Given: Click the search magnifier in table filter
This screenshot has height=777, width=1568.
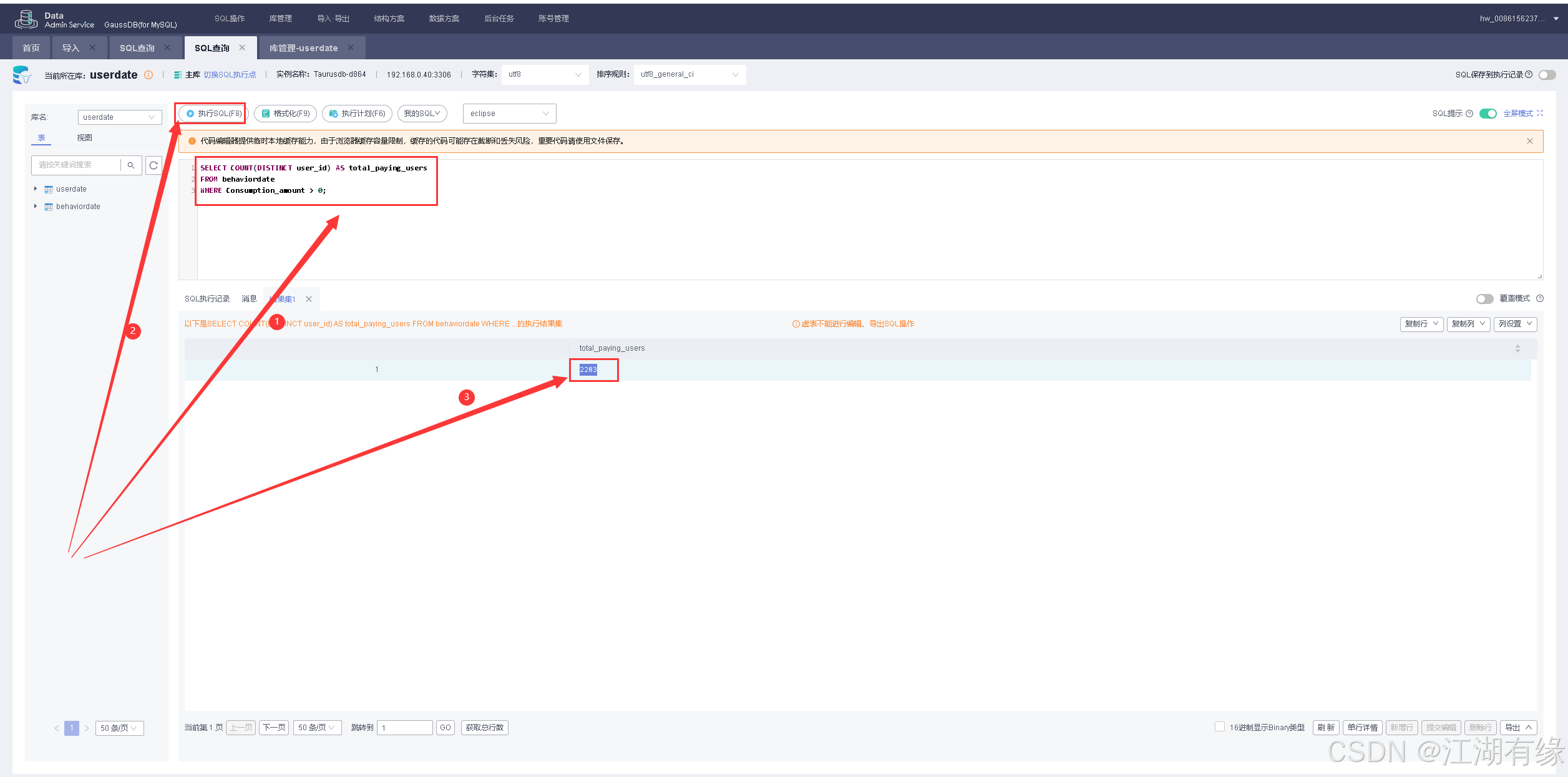Looking at the screenshot, I should tap(131, 165).
